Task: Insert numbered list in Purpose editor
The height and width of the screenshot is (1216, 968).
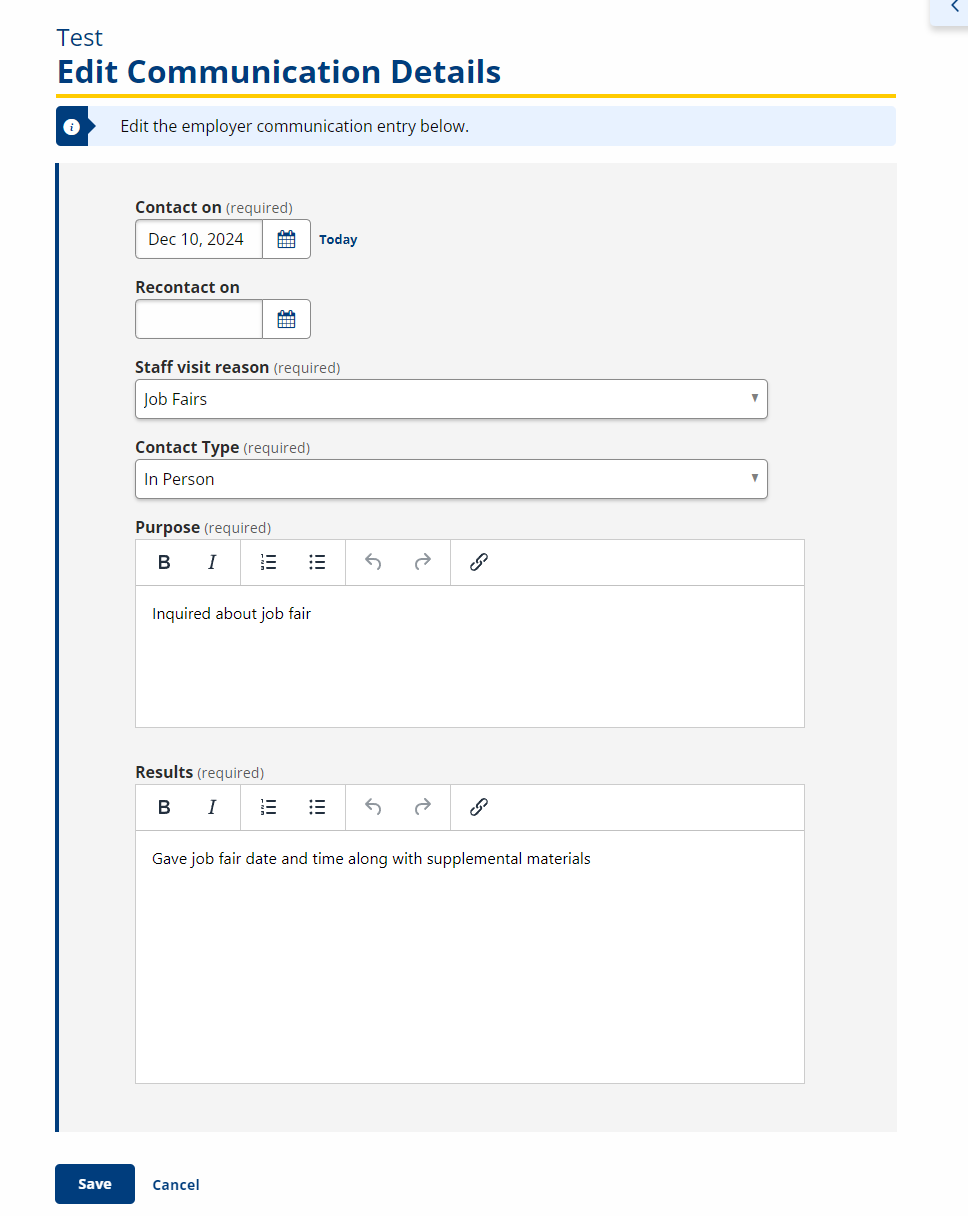Action: [x=268, y=562]
